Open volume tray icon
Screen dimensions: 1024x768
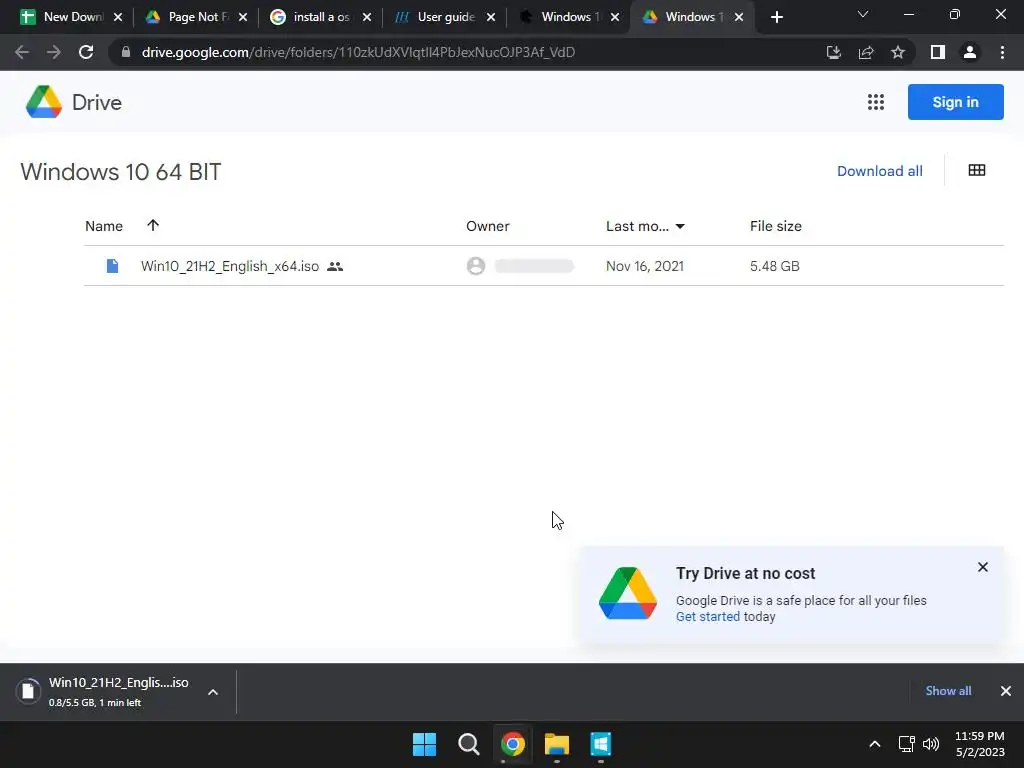coord(931,744)
